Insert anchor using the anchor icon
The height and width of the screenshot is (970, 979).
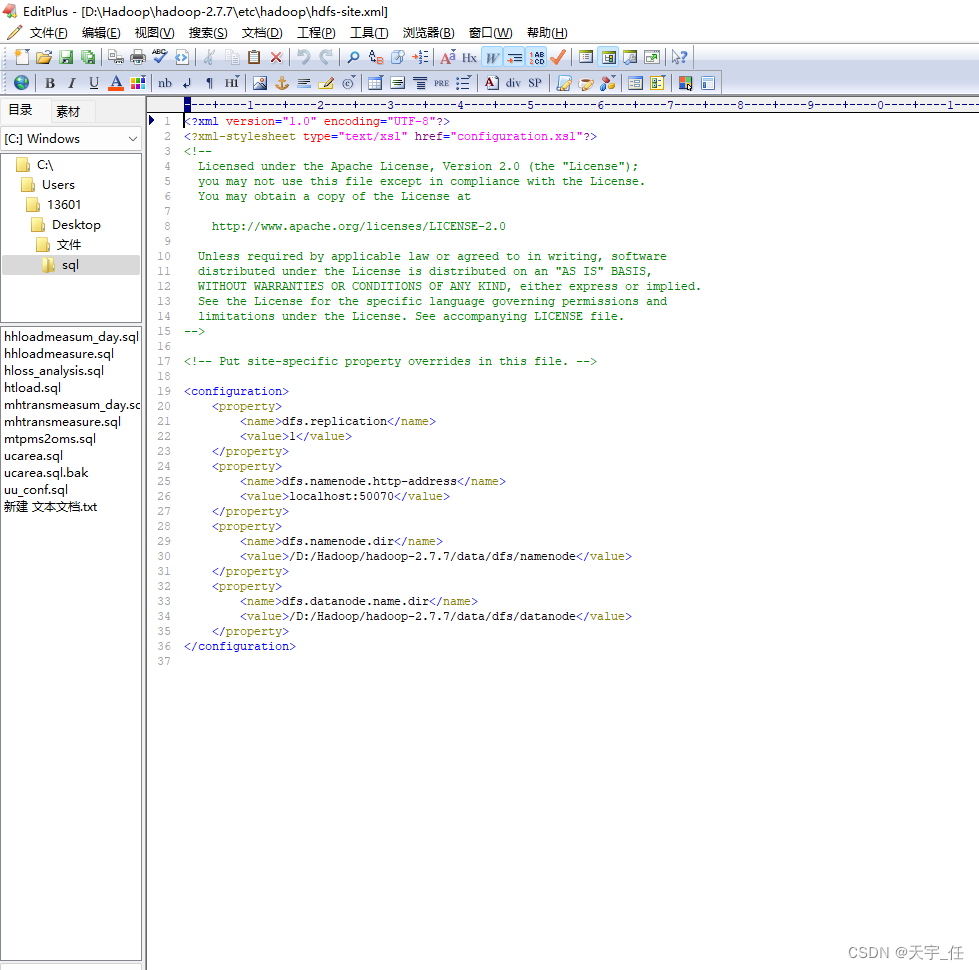(282, 83)
